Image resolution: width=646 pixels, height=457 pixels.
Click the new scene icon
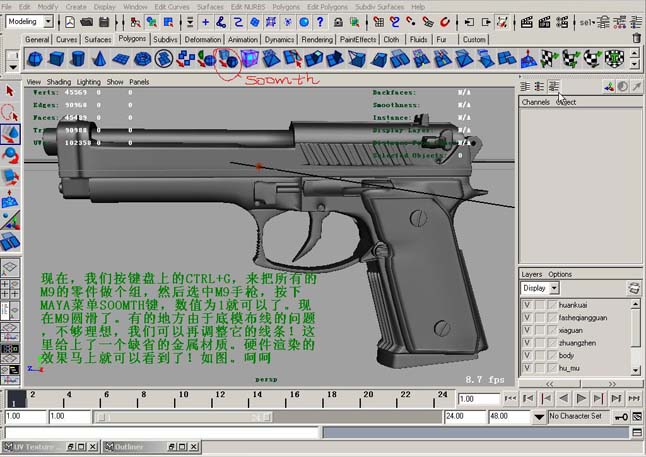(70, 22)
